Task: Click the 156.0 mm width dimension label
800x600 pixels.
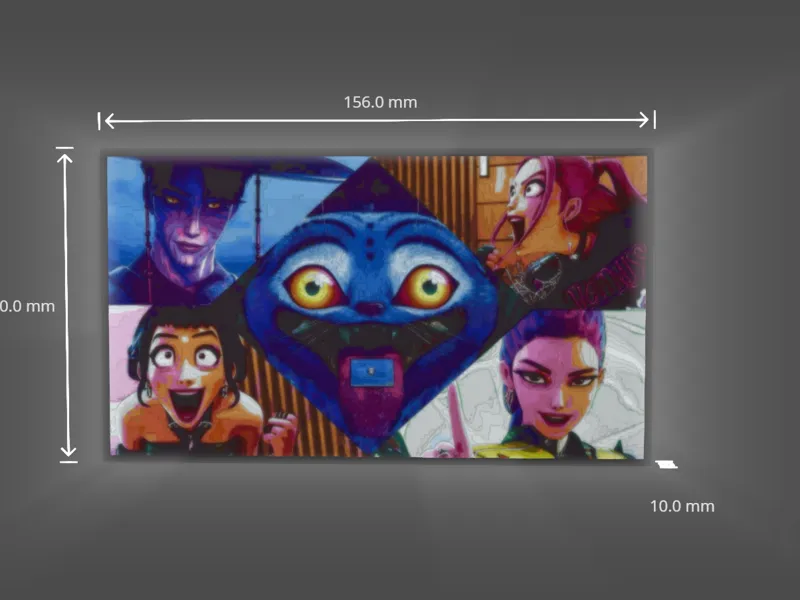Action: (x=381, y=102)
